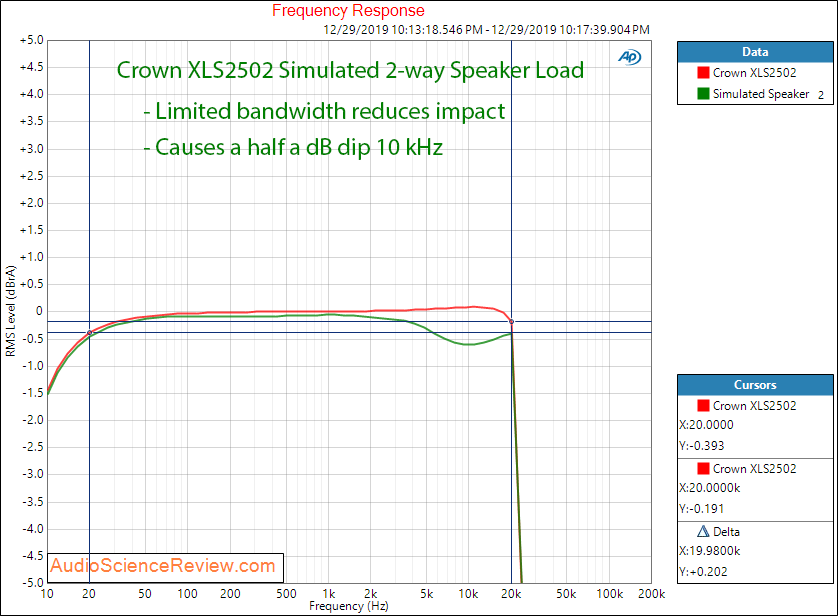The width and height of the screenshot is (838, 616).
Task: Click red swatch of cursor entry above X:20.0000k
Action: coord(703,469)
